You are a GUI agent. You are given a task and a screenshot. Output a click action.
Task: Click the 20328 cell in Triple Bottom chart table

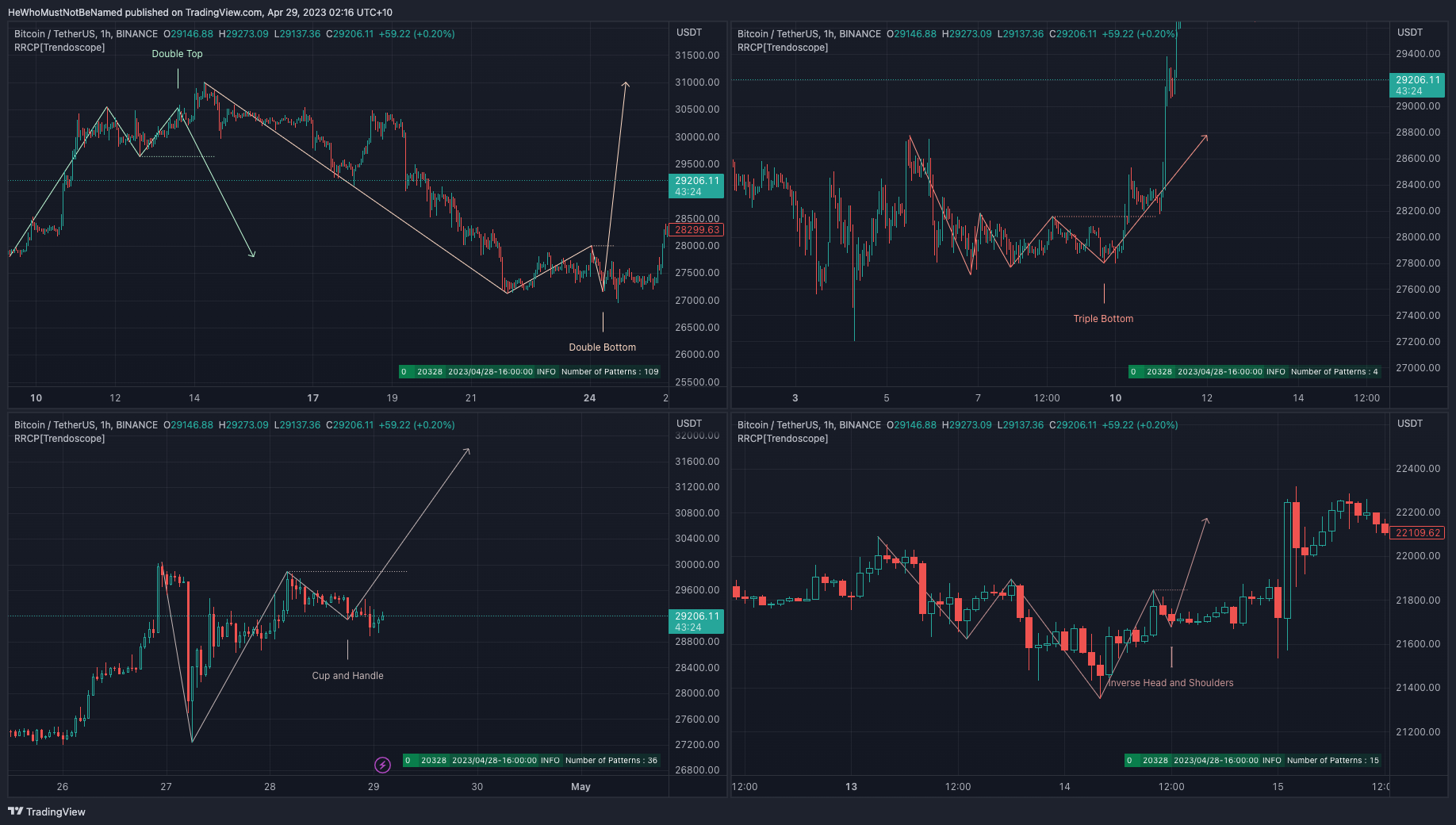click(x=1159, y=371)
